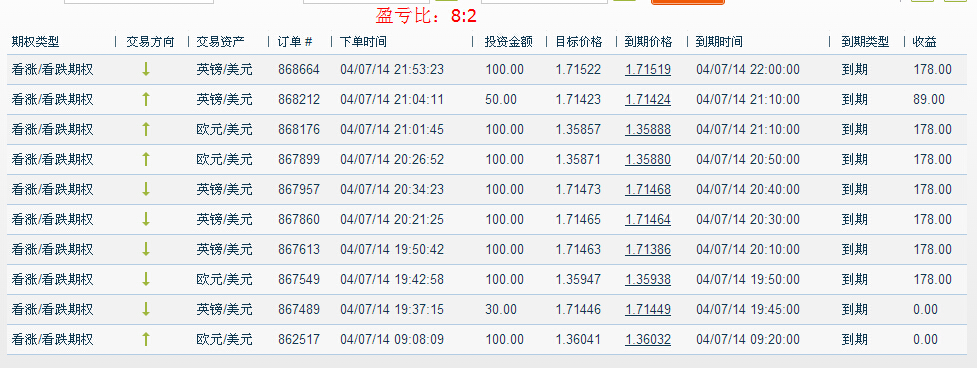The height and width of the screenshot is (368, 977).
Task: Open expiry price link 1.71464
Action: (x=648, y=219)
